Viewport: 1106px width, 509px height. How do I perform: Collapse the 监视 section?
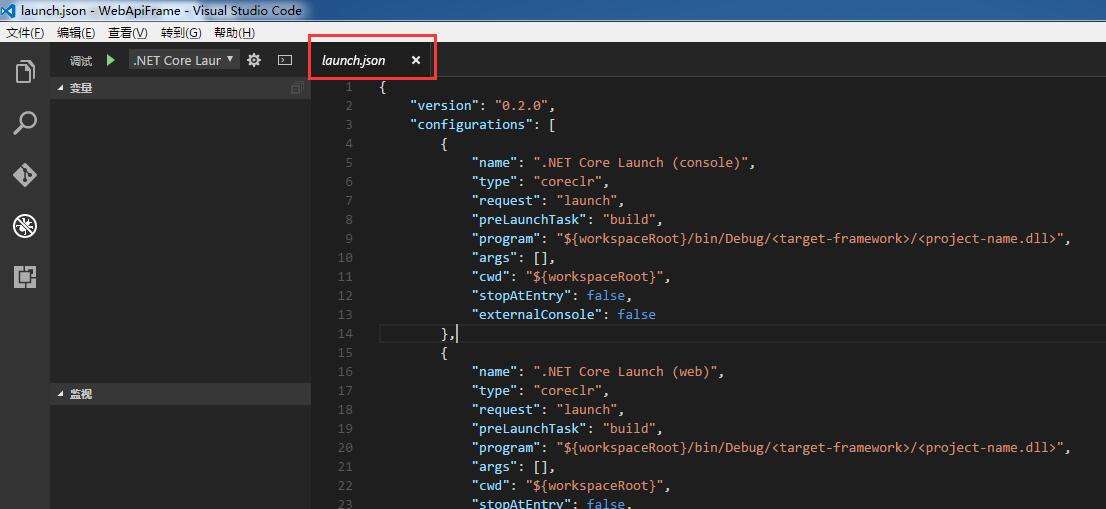point(181,394)
